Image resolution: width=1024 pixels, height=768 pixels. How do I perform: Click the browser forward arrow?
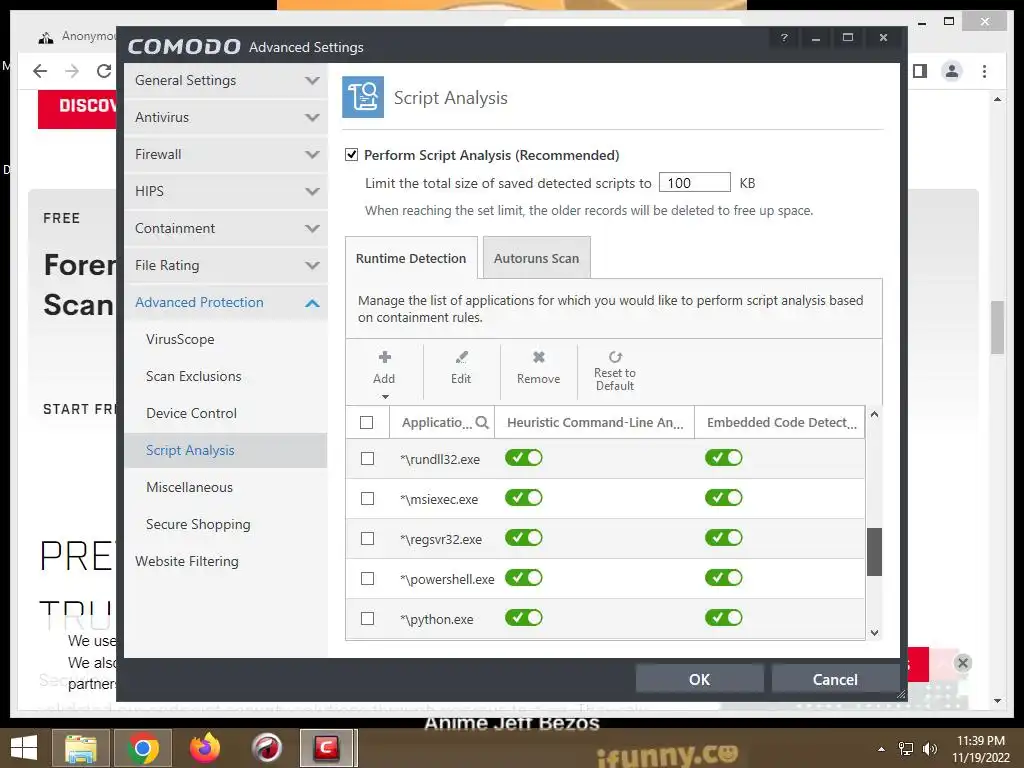(x=72, y=71)
